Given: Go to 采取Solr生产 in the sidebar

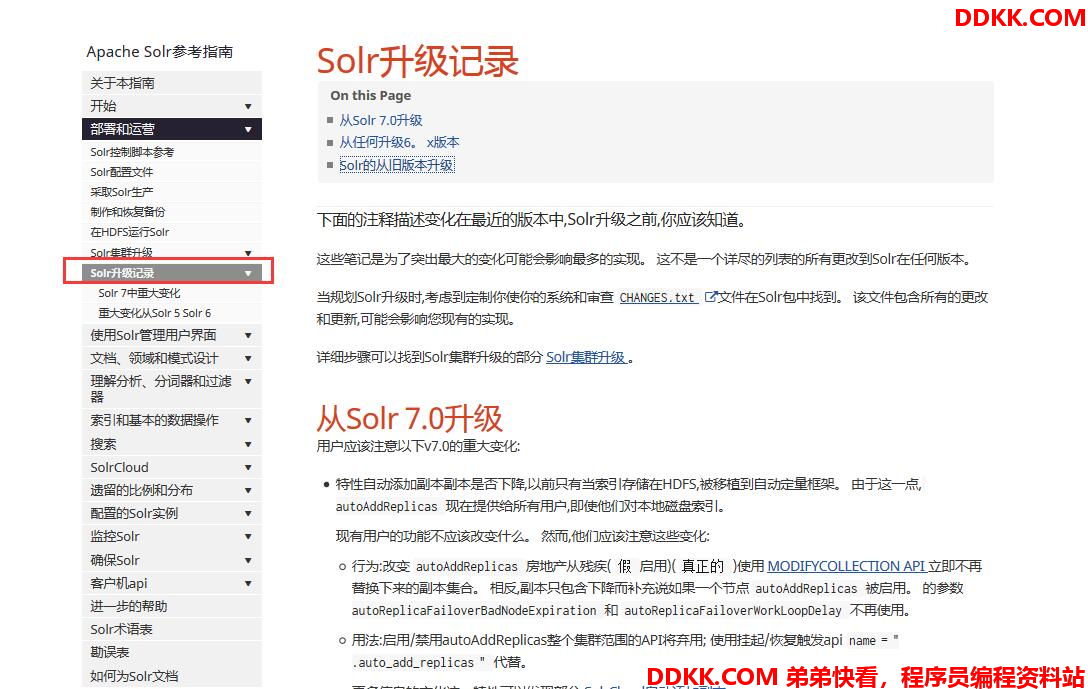Looking at the screenshot, I should click(x=172, y=192).
